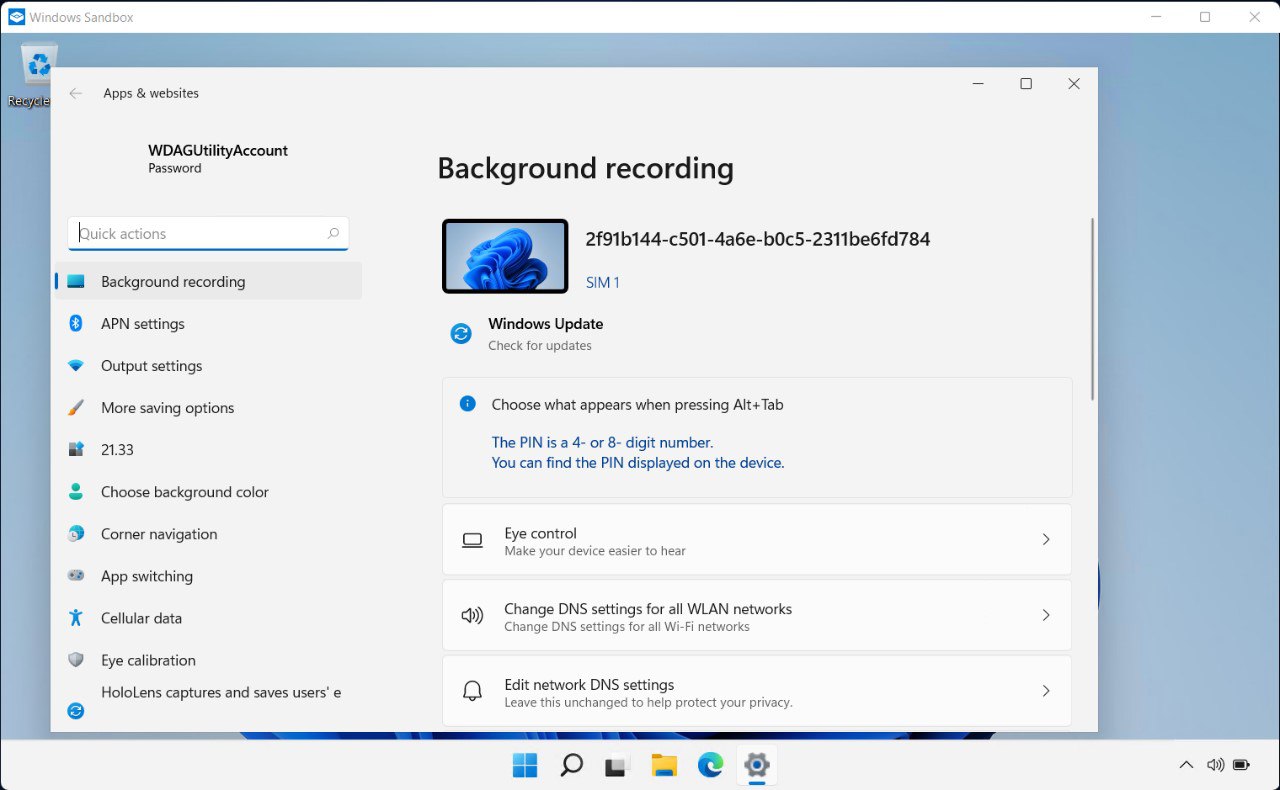Click the battery icon in the system tray
Image resolution: width=1280 pixels, height=790 pixels.
coord(1241,765)
